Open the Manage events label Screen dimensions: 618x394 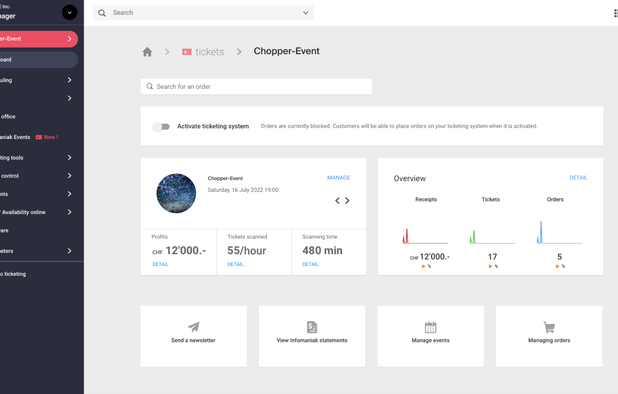point(430,340)
